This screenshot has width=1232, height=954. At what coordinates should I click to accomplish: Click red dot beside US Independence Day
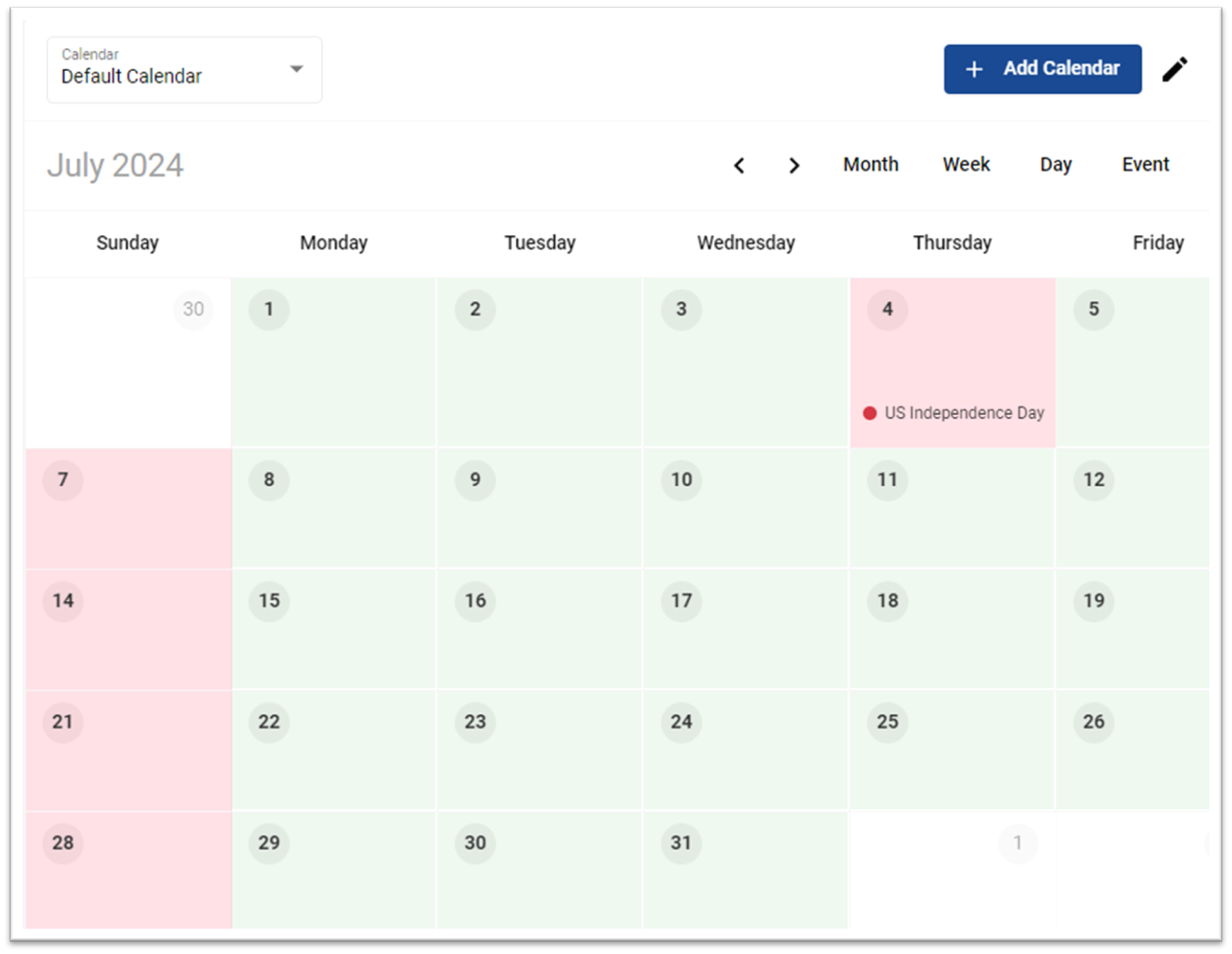pos(870,413)
